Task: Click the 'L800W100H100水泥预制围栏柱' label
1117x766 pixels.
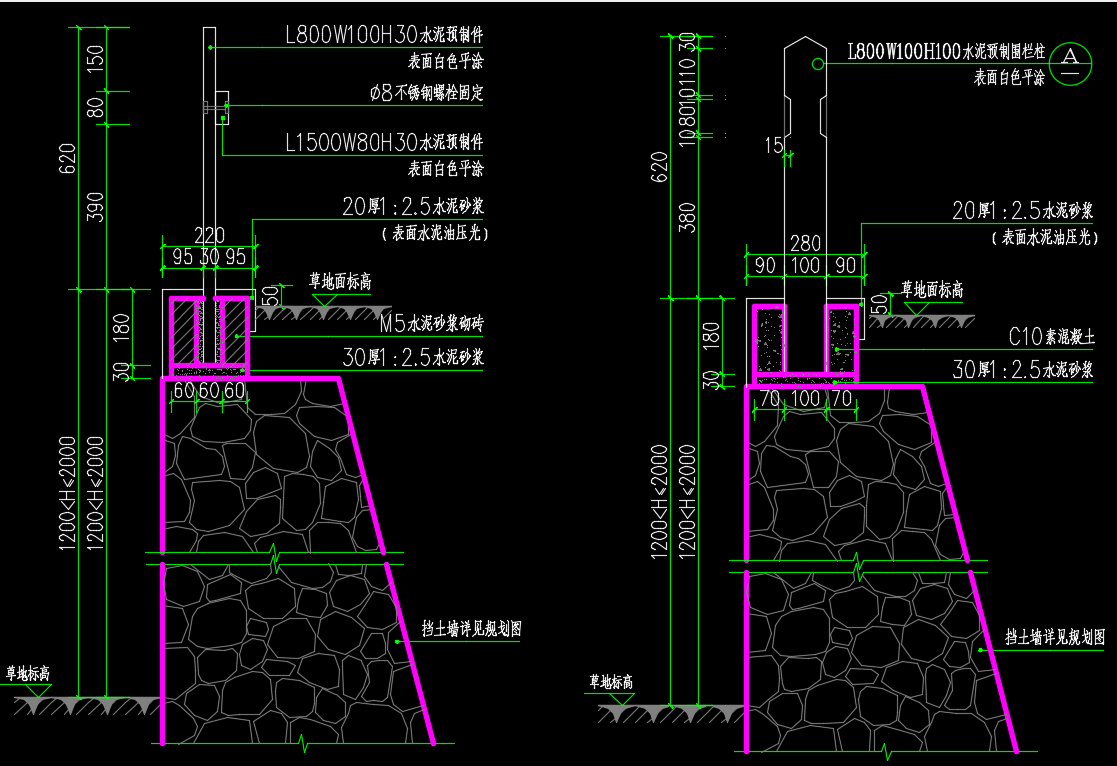Action: click(x=946, y=51)
